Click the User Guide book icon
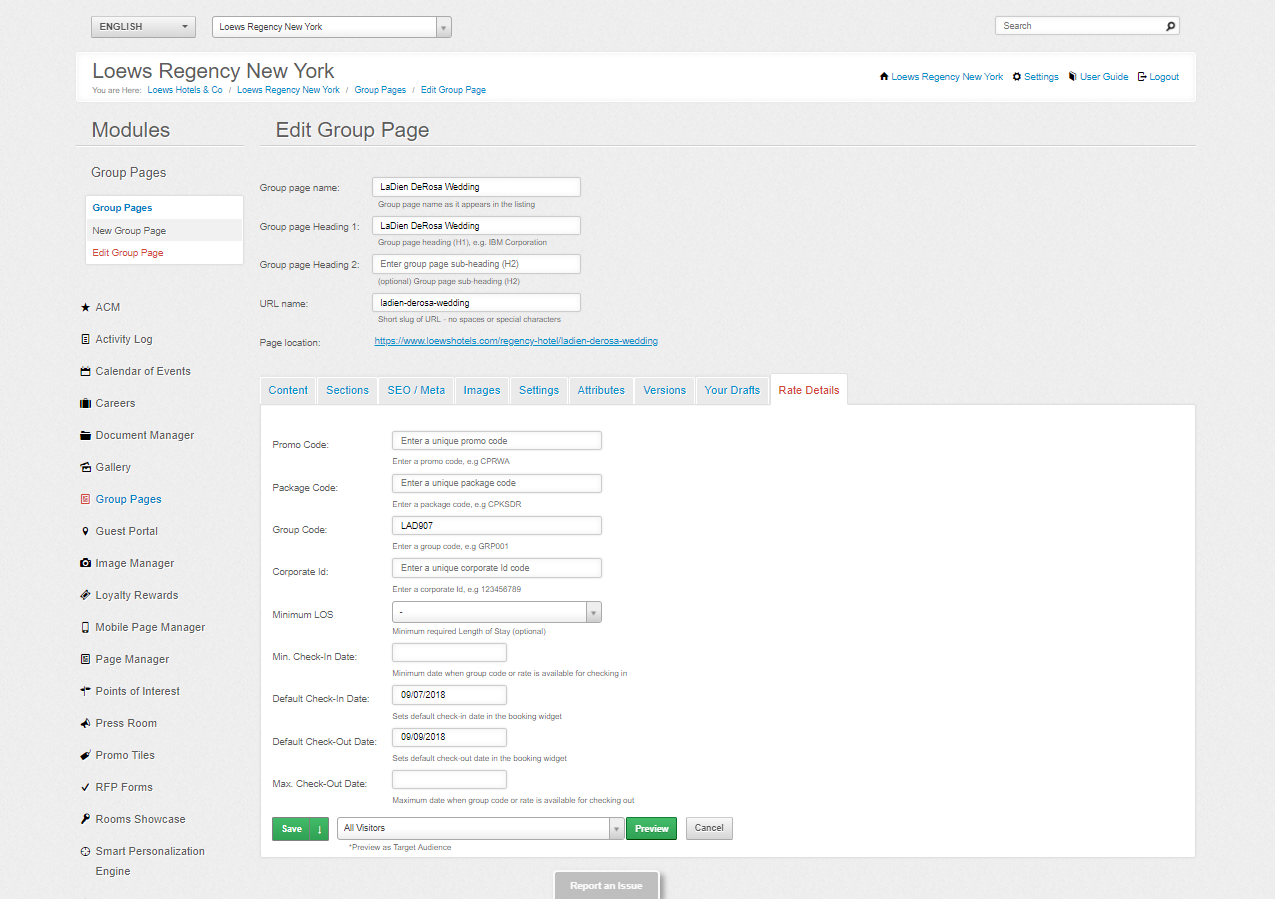The width and height of the screenshot is (1275, 899). click(x=1072, y=77)
